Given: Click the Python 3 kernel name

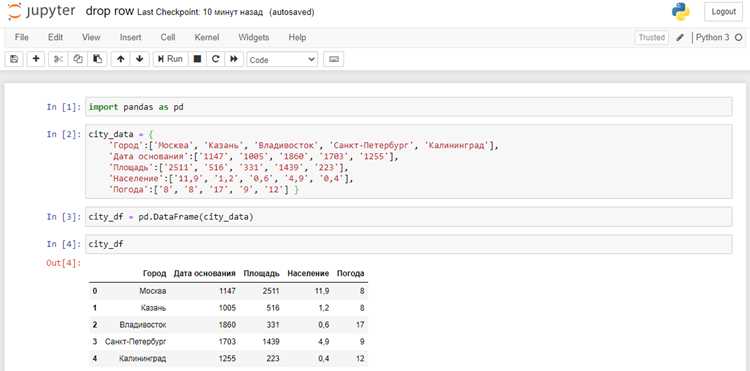Looking at the screenshot, I should [x=712, y=37].
